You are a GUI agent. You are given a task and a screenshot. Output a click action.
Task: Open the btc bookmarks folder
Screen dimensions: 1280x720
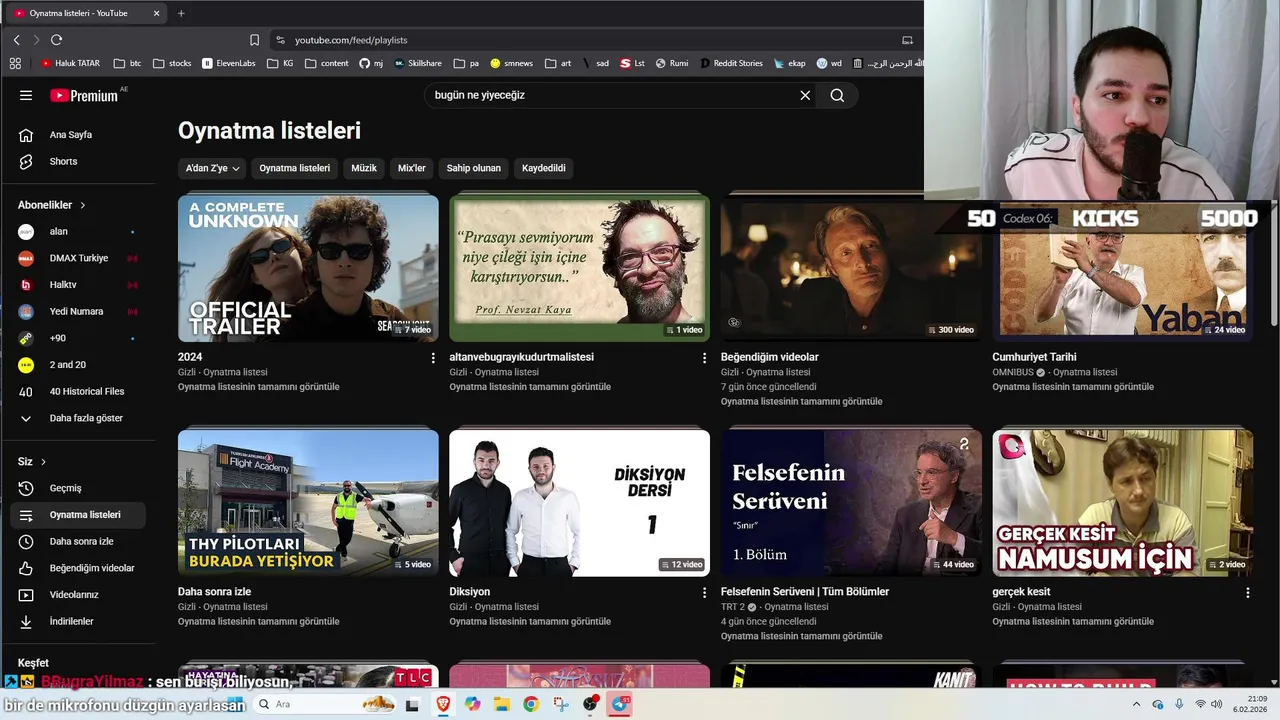tap(127, 63)
